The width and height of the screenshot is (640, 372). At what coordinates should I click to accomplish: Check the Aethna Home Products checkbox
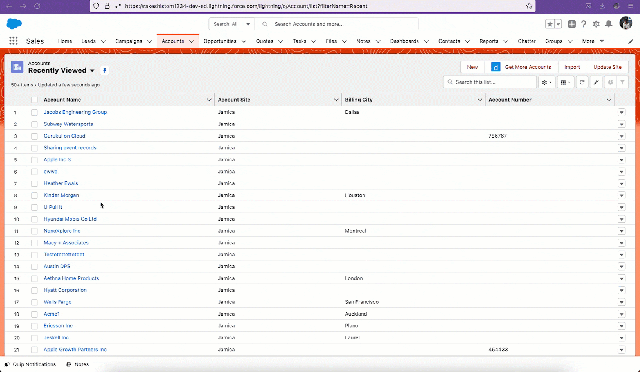(x=34, y=278)
